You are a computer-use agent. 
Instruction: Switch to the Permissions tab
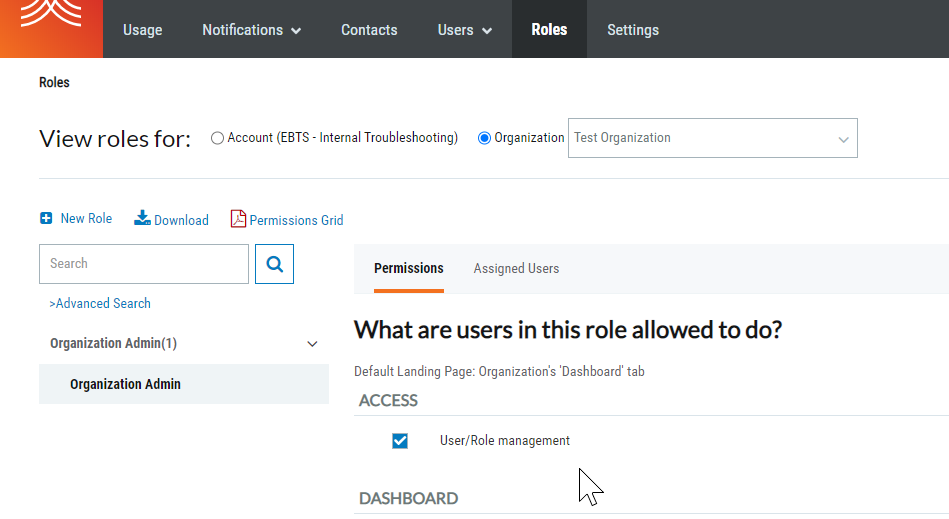coord(409,269)
